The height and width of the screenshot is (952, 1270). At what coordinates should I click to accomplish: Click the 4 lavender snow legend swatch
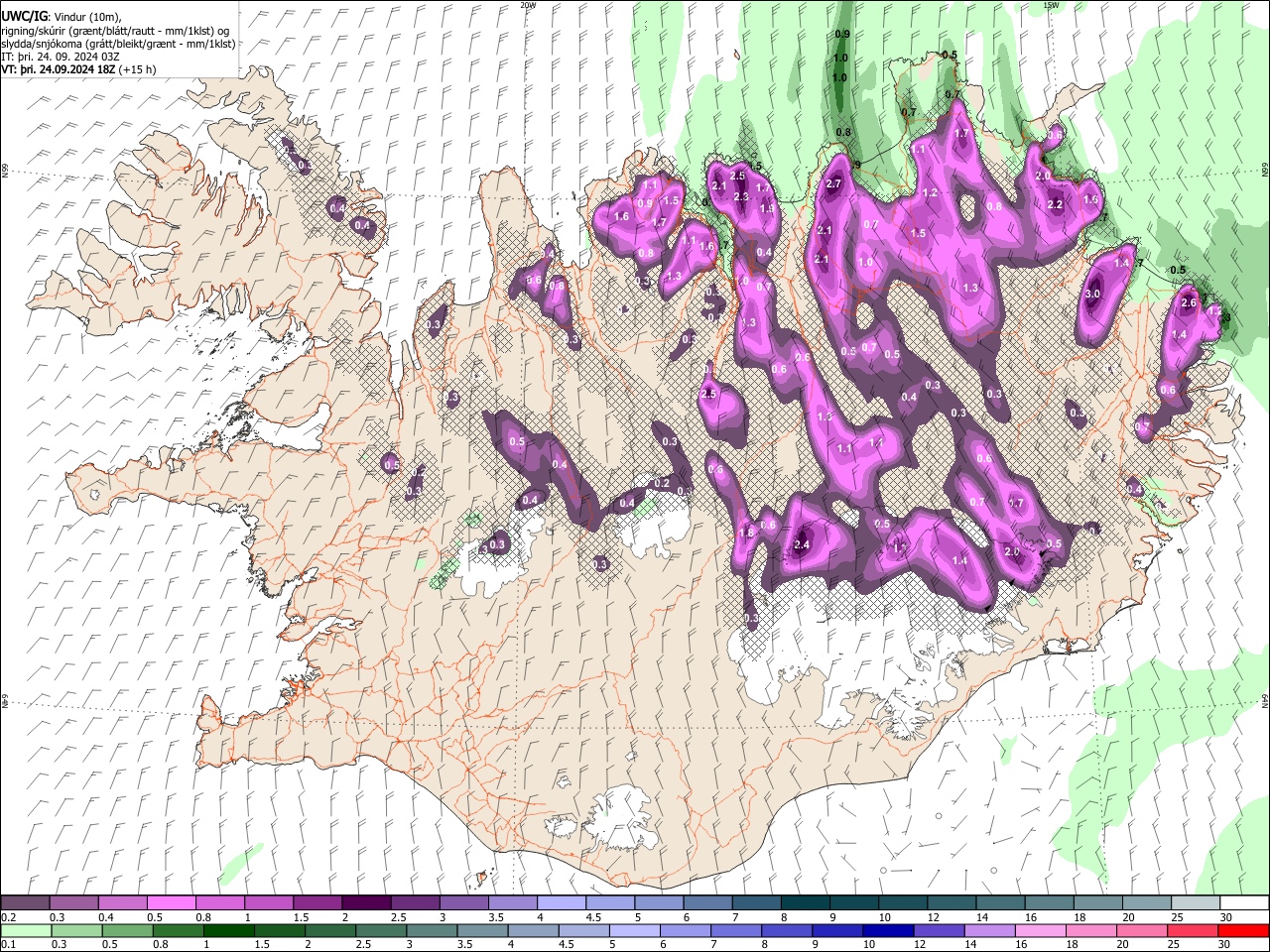562,902
